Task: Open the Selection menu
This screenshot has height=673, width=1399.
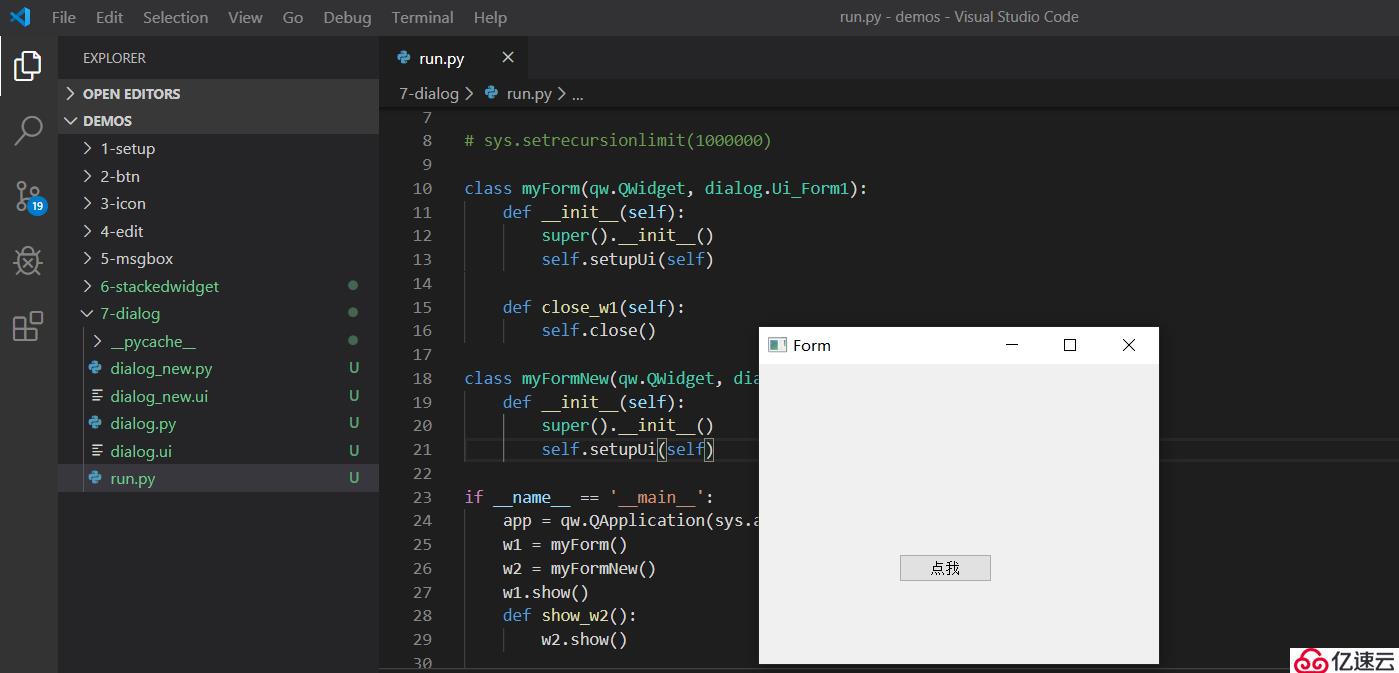Action: pyautogui.click(x=176, y=17)
